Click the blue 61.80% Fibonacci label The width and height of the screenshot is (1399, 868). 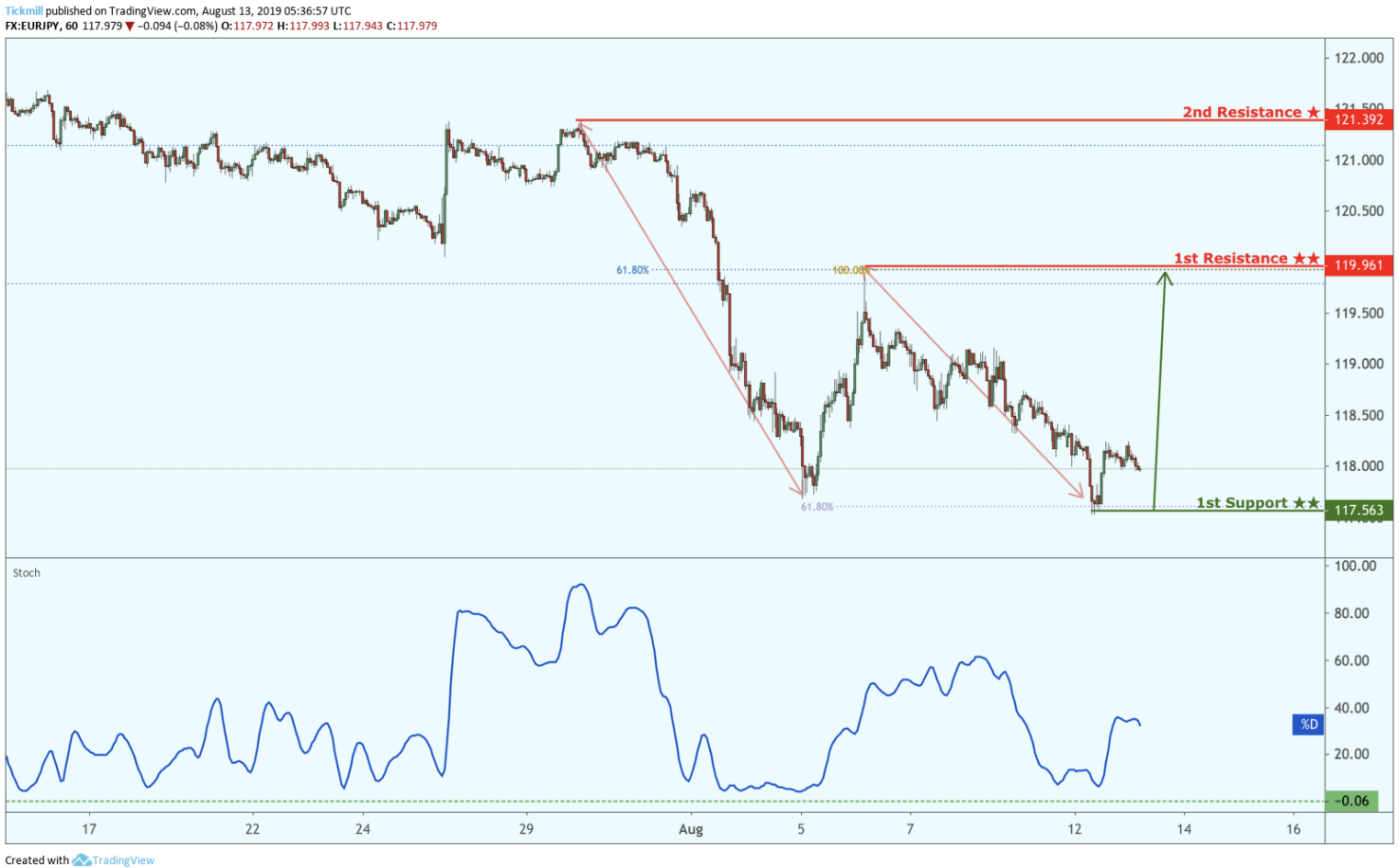tap(632, 270)
